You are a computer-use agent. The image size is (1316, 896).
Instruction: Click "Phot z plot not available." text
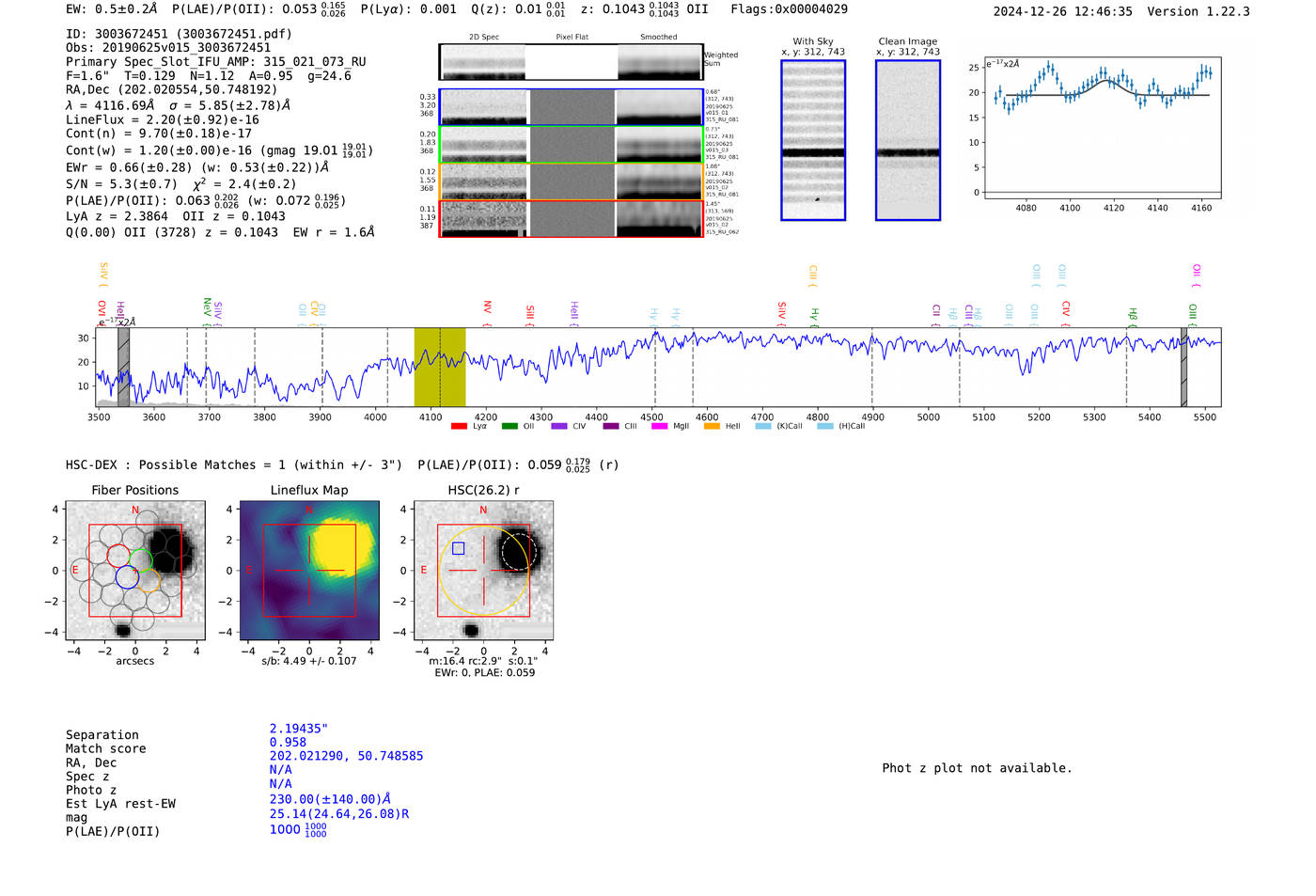tap(977, 768)
